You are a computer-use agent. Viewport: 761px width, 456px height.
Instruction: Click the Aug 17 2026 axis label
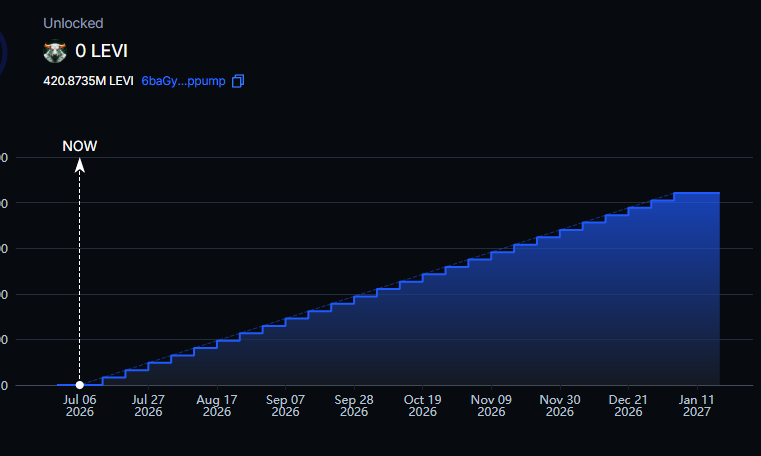[216, 406]
